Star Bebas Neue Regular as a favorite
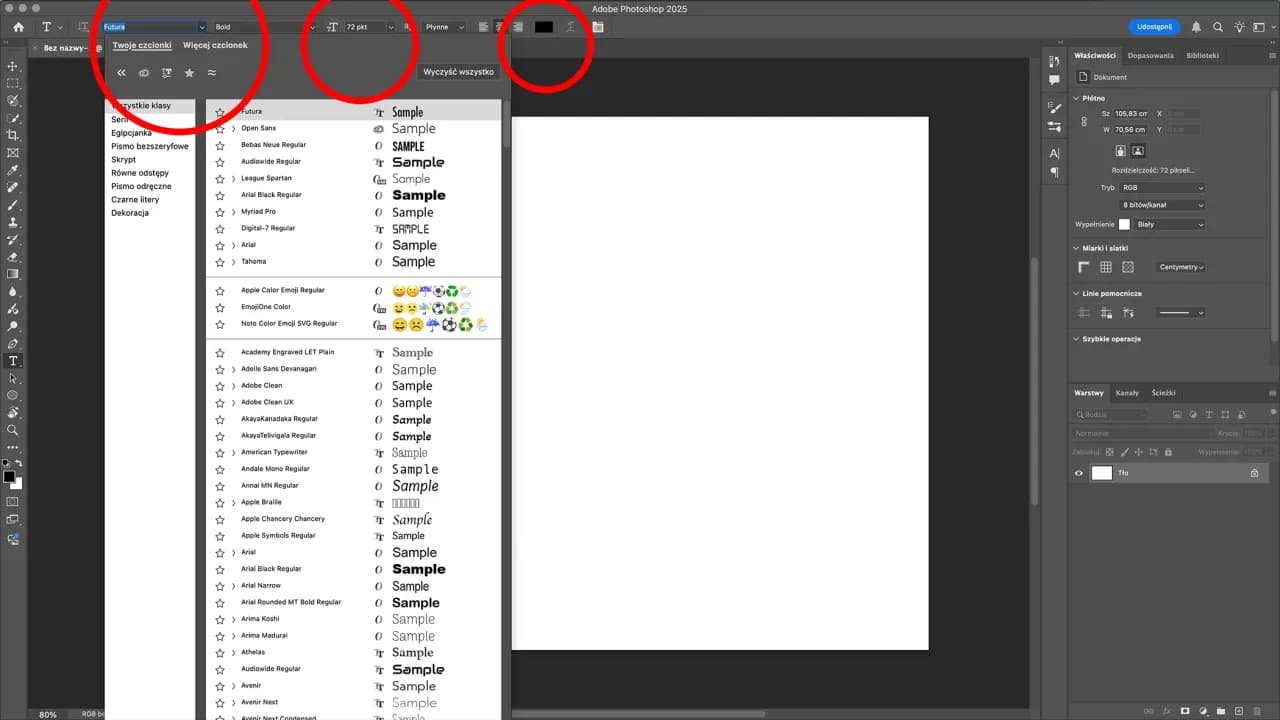Image resolution: width=1280 pixels, height=720 pixels. pyautogui.click(x=220, y=144)
